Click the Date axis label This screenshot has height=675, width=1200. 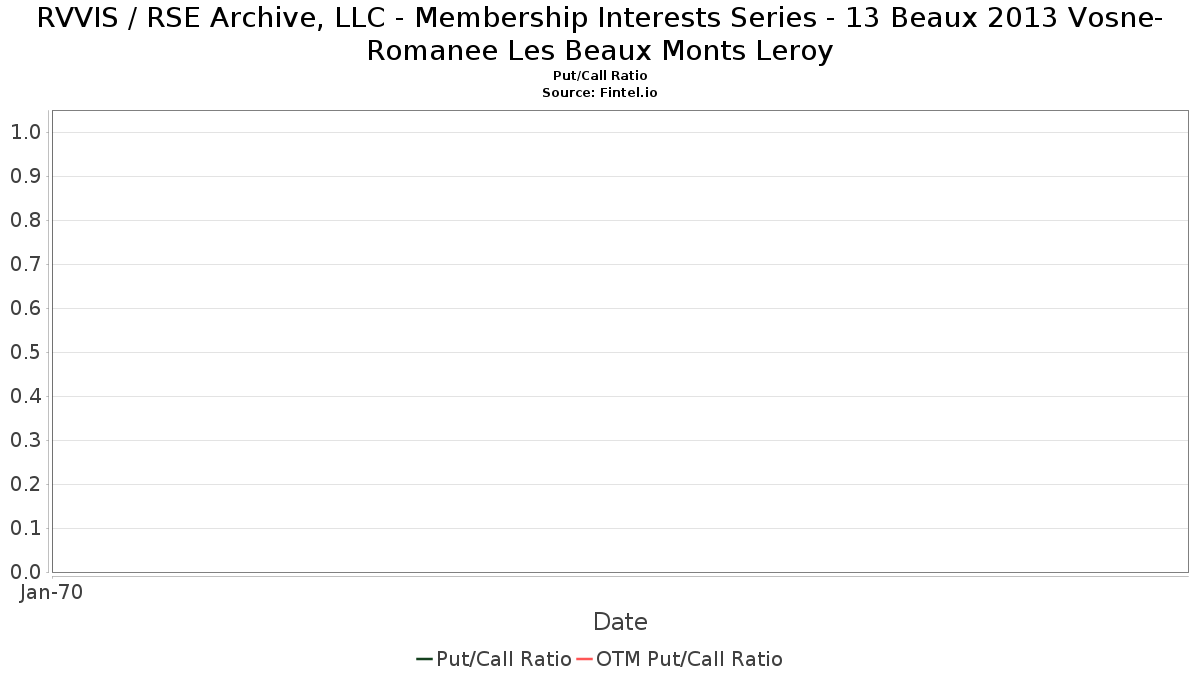(x=620, y=622)
